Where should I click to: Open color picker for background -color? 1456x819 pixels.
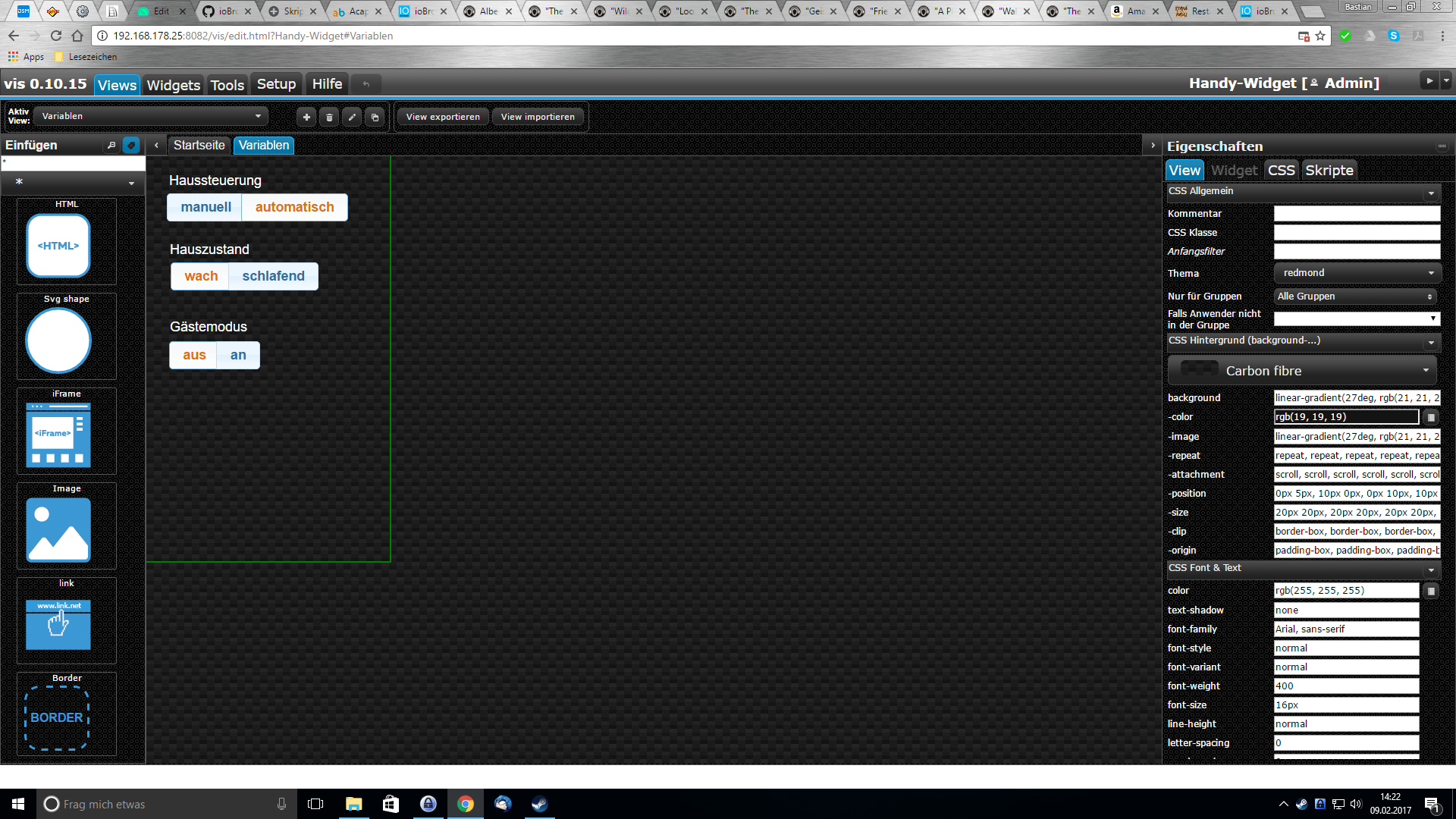[1431, 417]
